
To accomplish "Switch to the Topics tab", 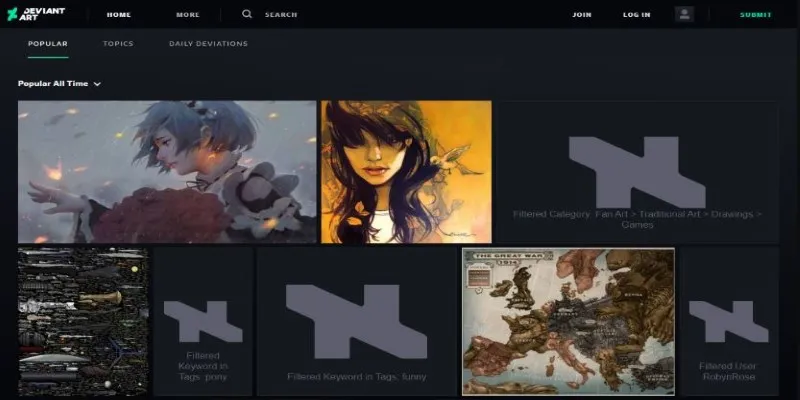I will click(x=118, y=44).
